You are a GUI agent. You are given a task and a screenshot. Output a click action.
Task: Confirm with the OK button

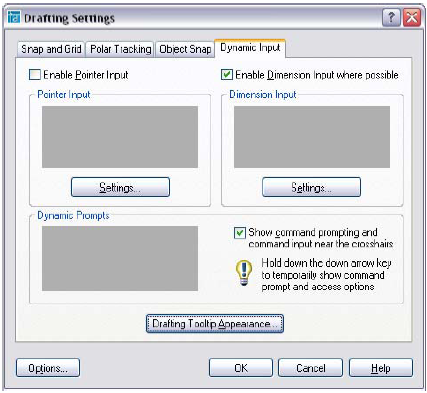tap(241, 368)
